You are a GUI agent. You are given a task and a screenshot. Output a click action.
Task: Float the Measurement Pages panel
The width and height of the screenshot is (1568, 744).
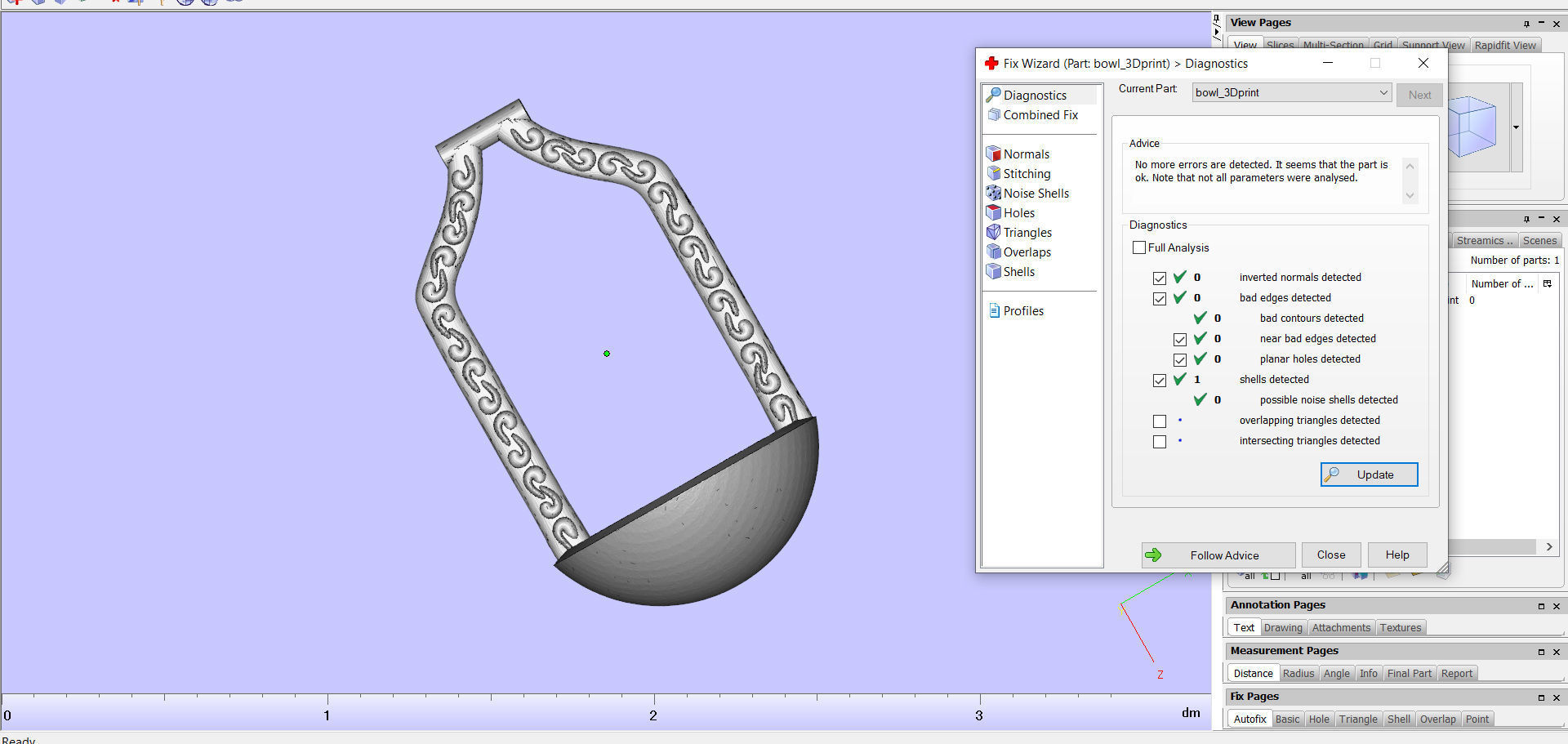1541,652
